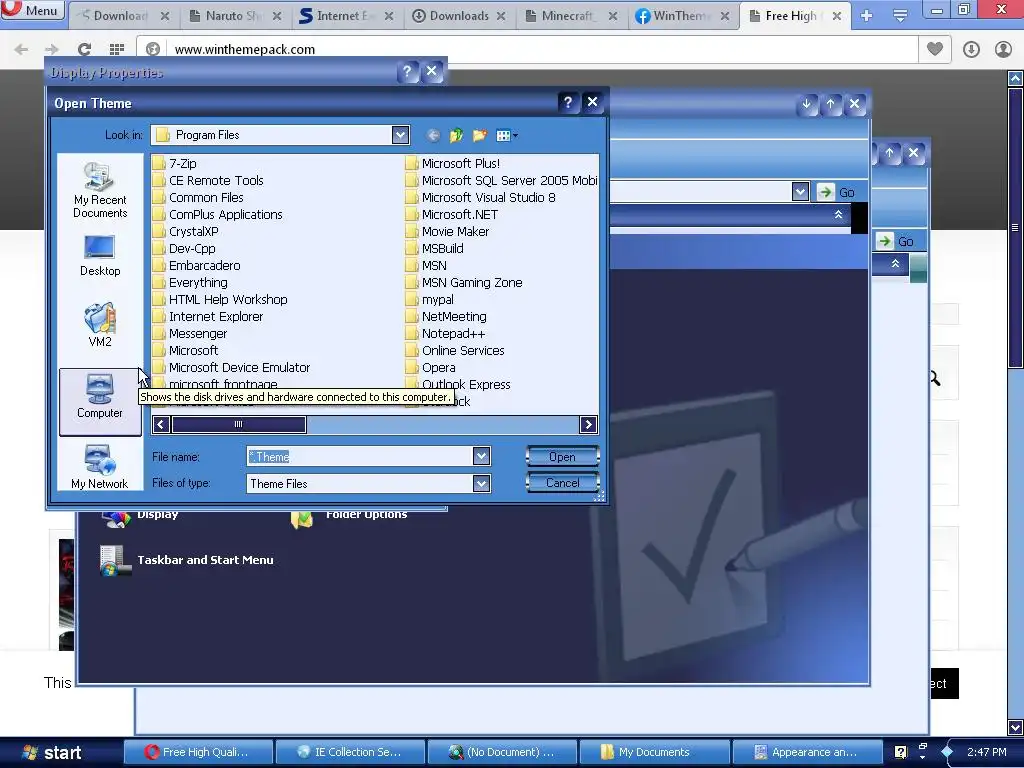Click the horizontal scrollbar thumb in file list
Viewport: 1024px width, 768px height.
pyautogui.click(x=238, y=424)
